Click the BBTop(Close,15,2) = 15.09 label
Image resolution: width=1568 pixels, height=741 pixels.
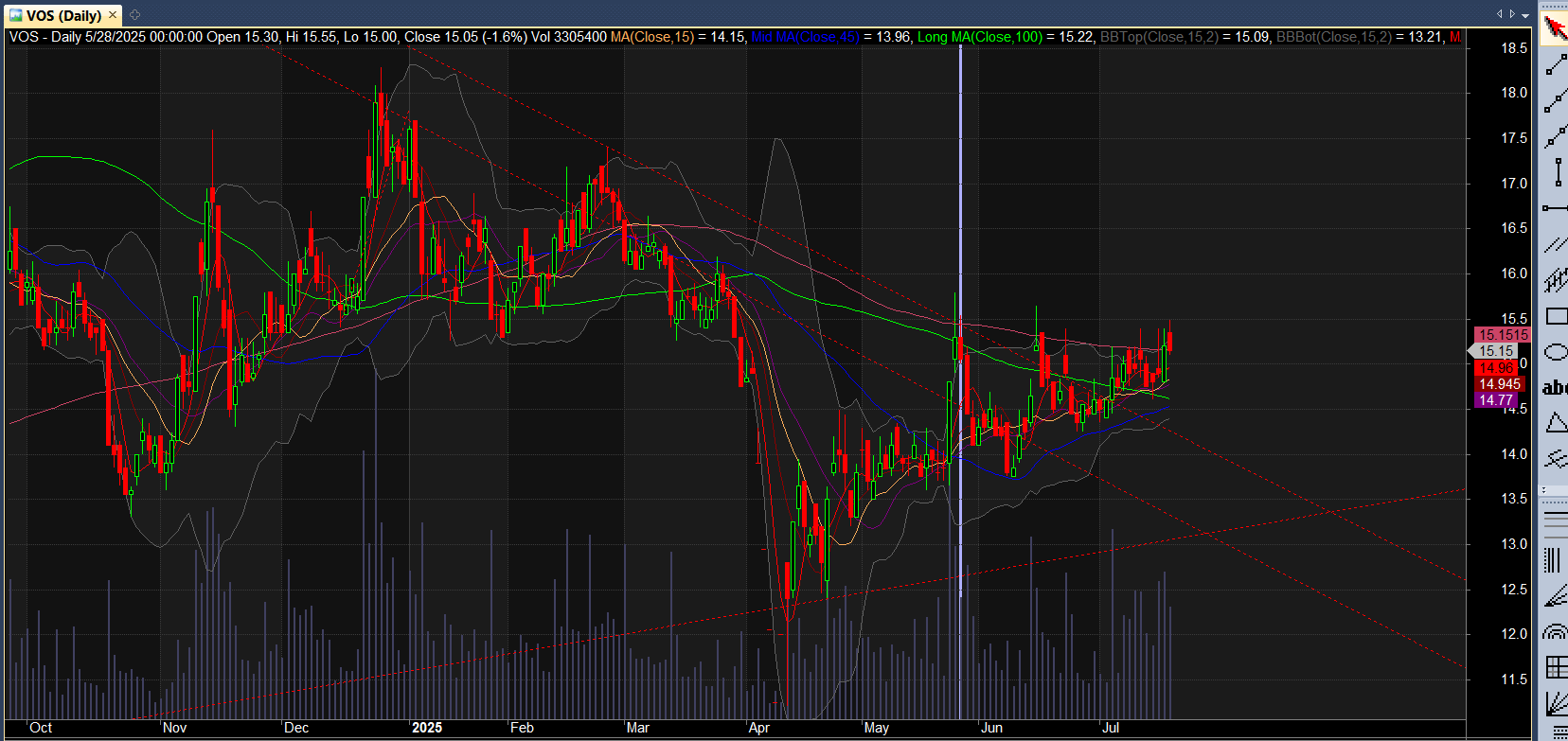click(x=1185, y=37)
